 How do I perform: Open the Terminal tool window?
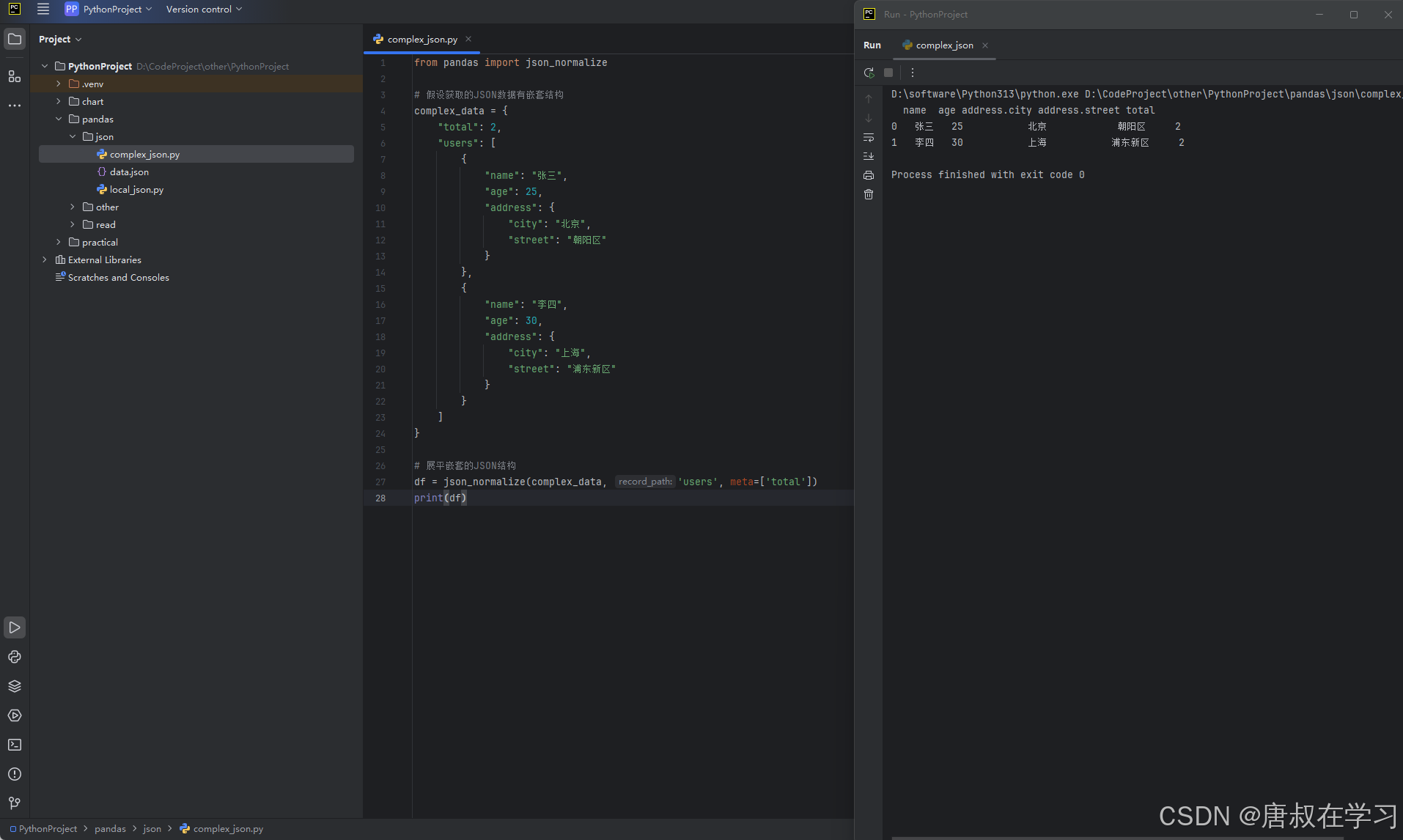tap(15, 745)
